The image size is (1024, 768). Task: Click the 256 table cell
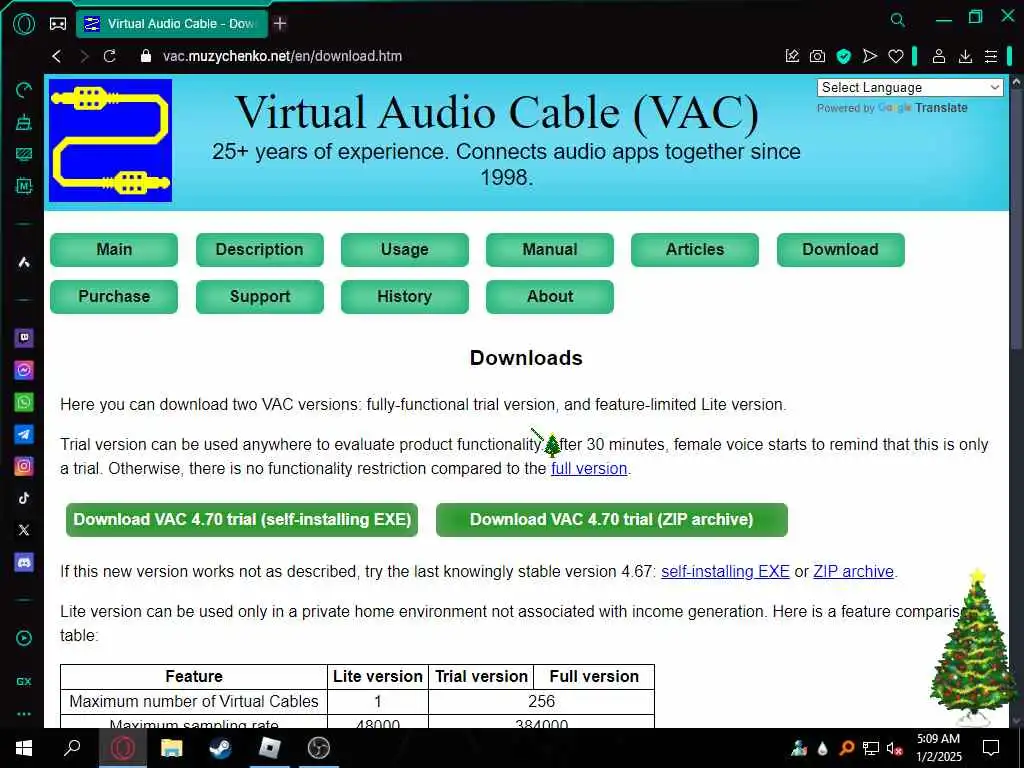click(x=541, y=701)
